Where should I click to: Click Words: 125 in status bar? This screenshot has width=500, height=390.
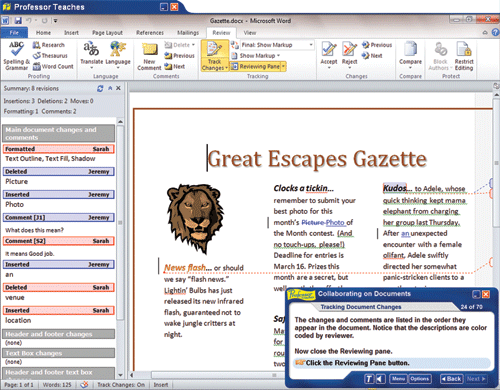tap(57, 385)
